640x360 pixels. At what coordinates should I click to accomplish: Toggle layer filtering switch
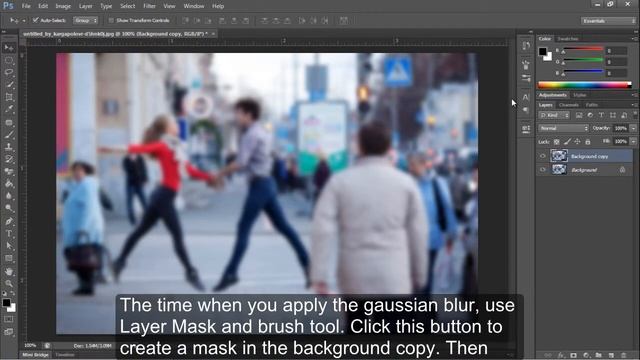click(x=634, y=116)
